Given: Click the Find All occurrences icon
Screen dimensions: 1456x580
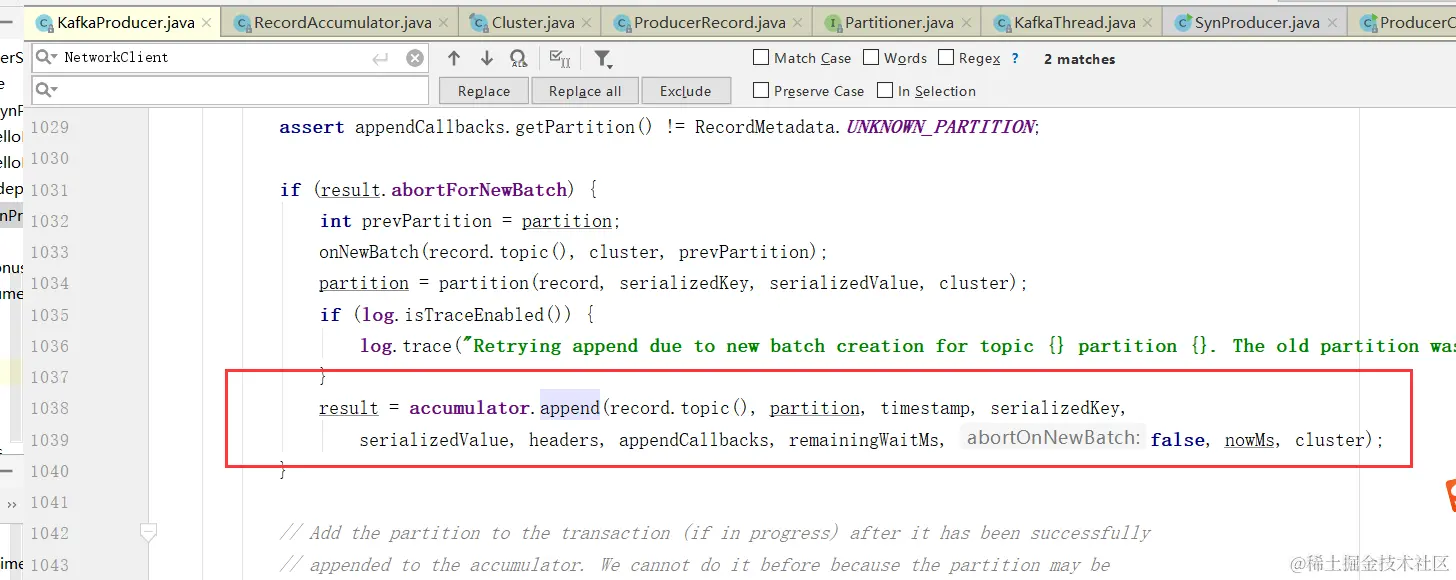Looking at the screenshot, I should (518, 59).
